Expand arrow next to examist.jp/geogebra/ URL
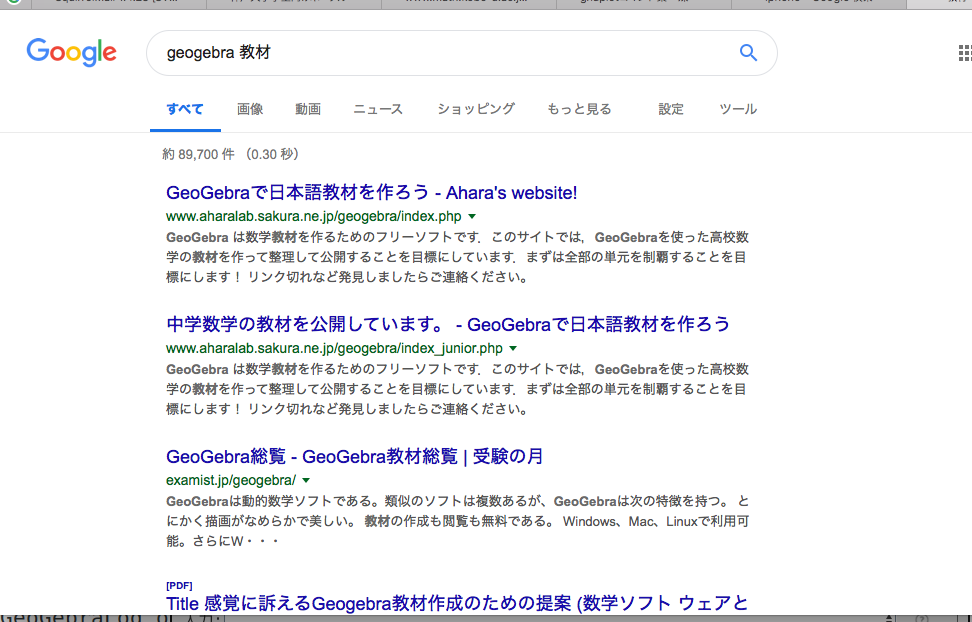This screenshot has width=972, height=622. pyautogui.click(x=306, y=481)
